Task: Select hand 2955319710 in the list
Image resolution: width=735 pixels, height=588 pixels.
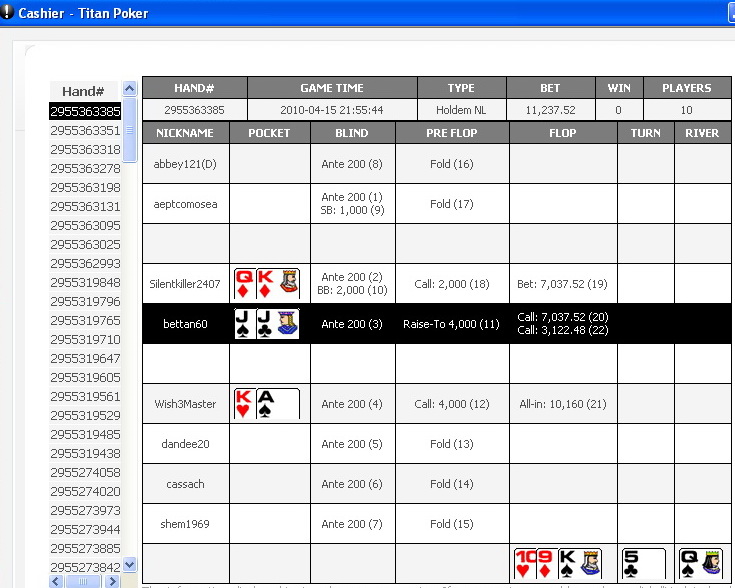Action: click(x=85, y=339)
